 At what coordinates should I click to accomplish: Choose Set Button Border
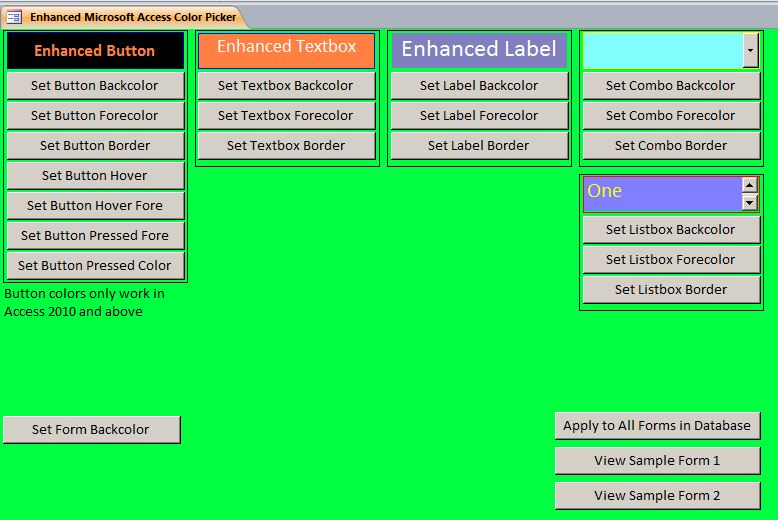95,146
